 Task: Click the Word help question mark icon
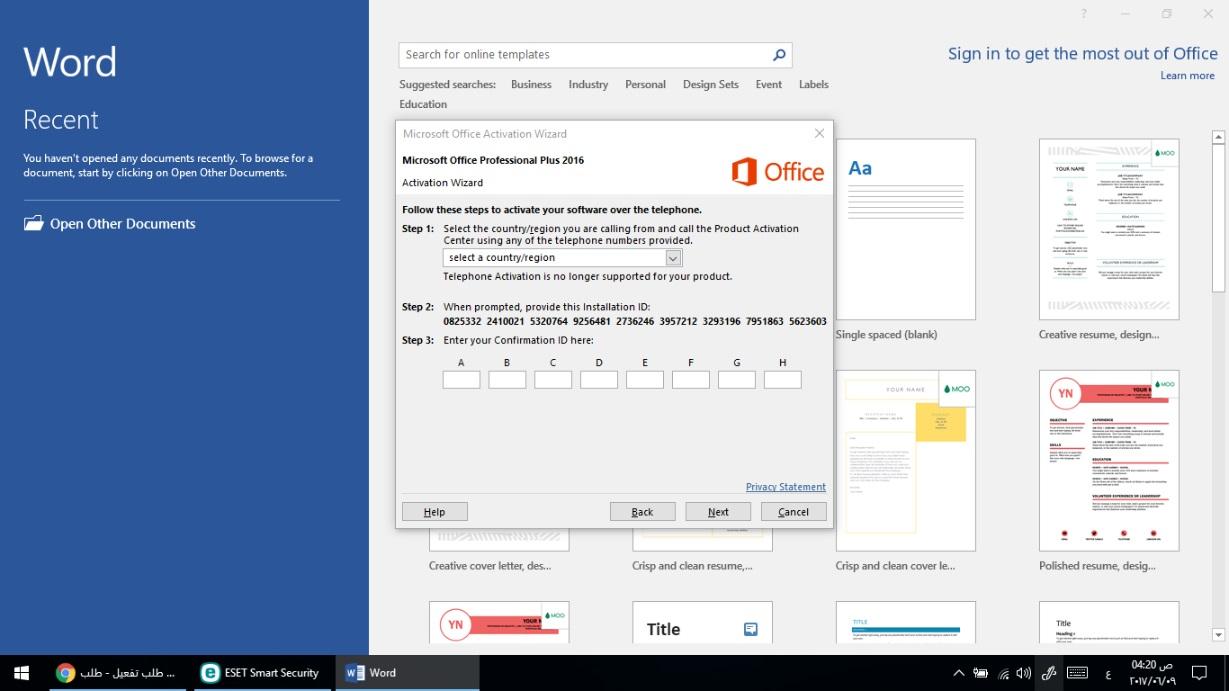1084,14
